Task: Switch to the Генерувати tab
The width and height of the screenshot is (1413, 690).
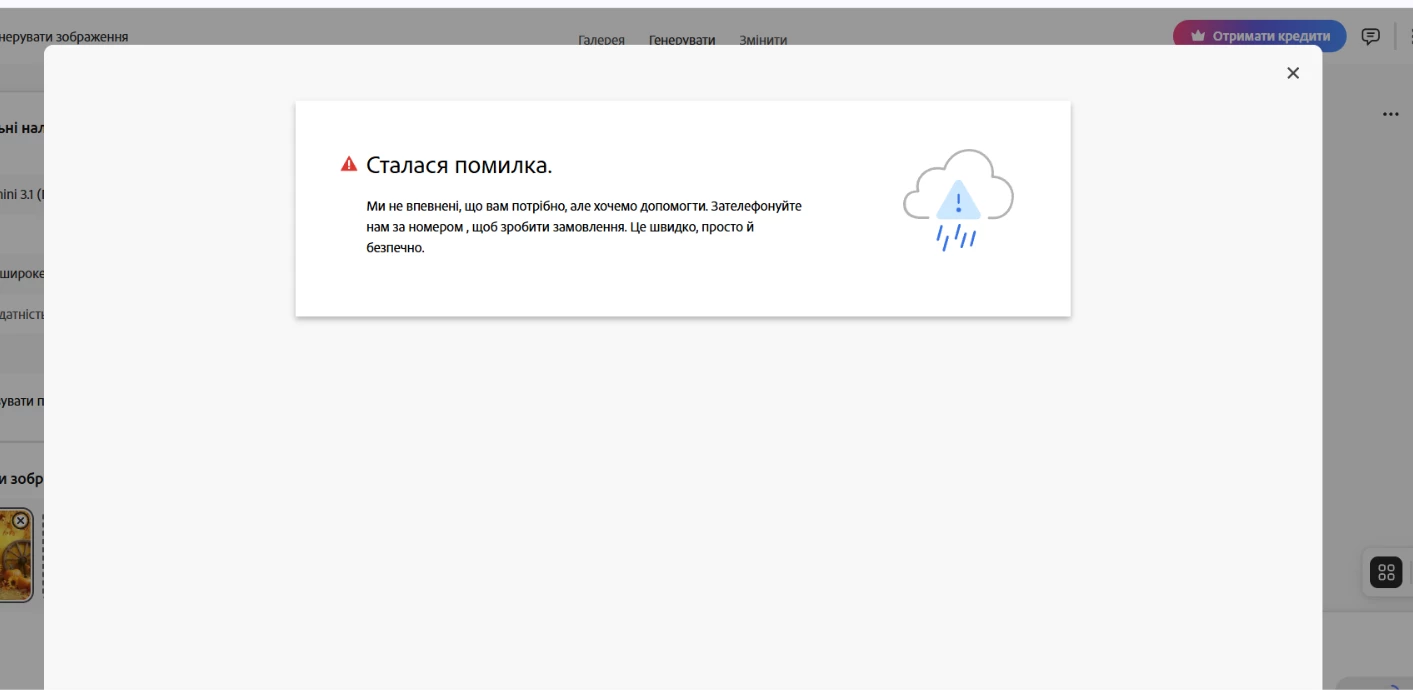Action: click(x=682, y=41)
